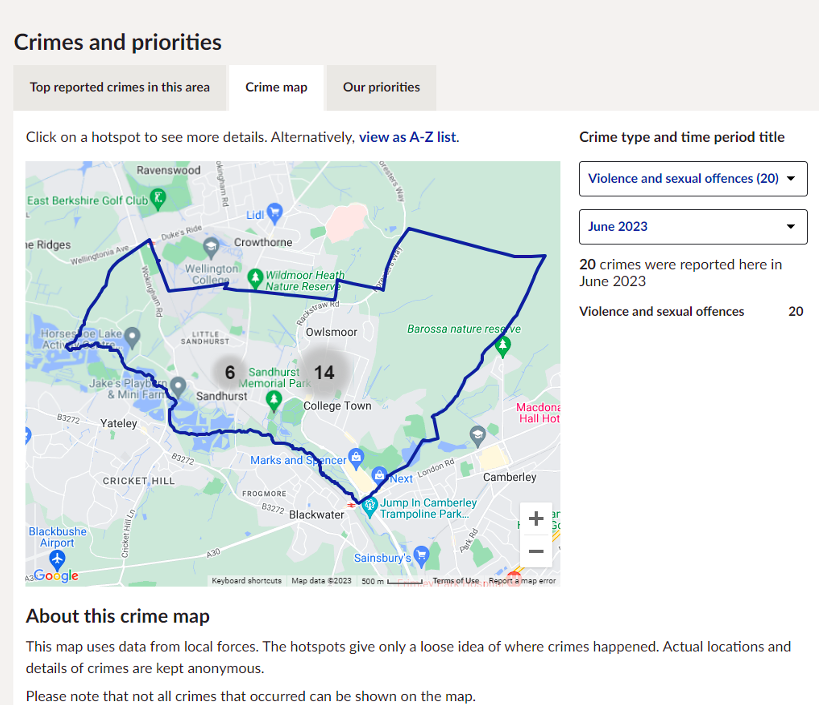Click the Sainsbury's shopping cart pin
Screen dimensions: 820x710
[421, 555]
